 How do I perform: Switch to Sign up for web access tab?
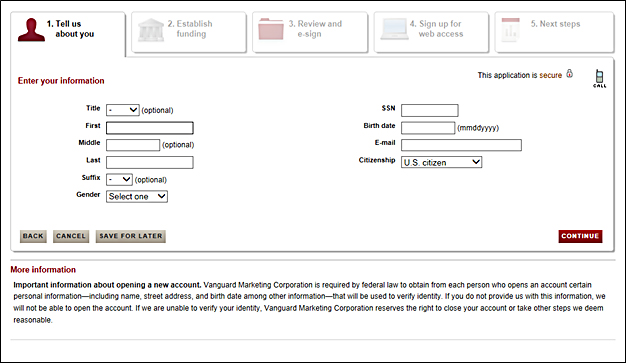[431, 32]
